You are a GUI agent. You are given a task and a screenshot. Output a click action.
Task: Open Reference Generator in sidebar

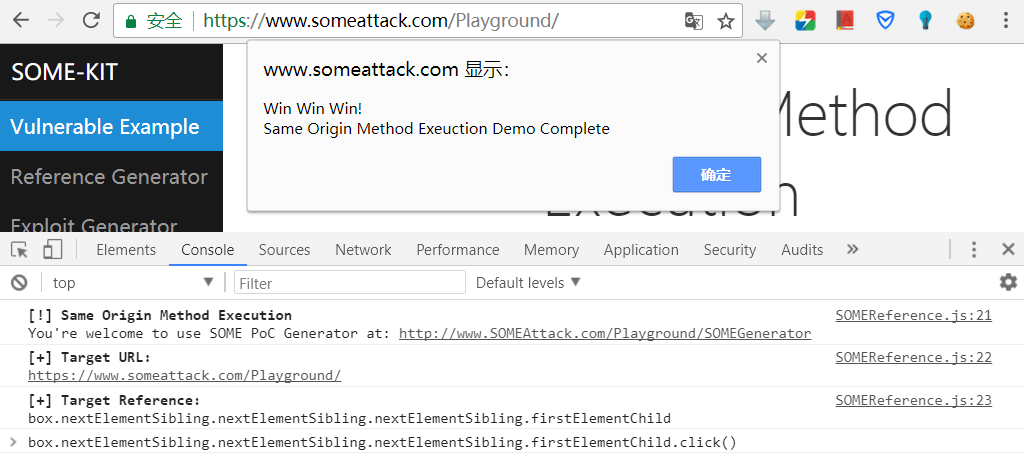pos(111,176)
